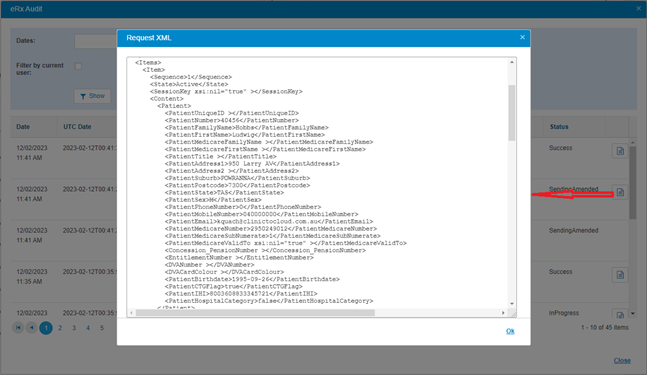Click PatientIHI XML line
This screenshot has width=647, height=375.
(x=241, y=293)
